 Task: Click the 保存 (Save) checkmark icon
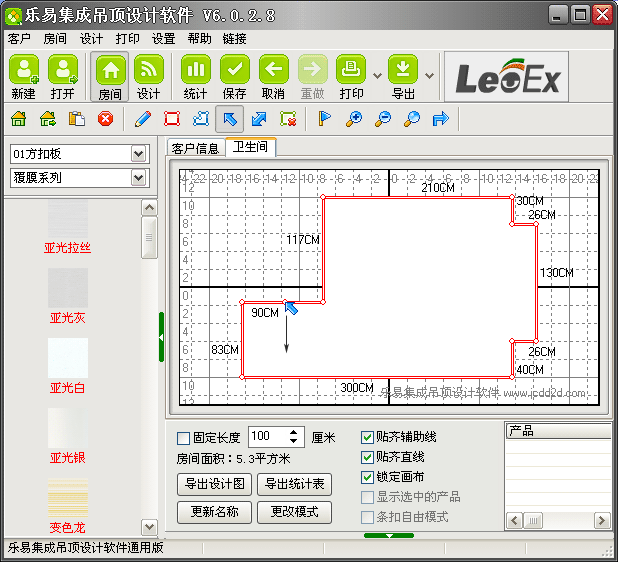[x=235, y=76]
